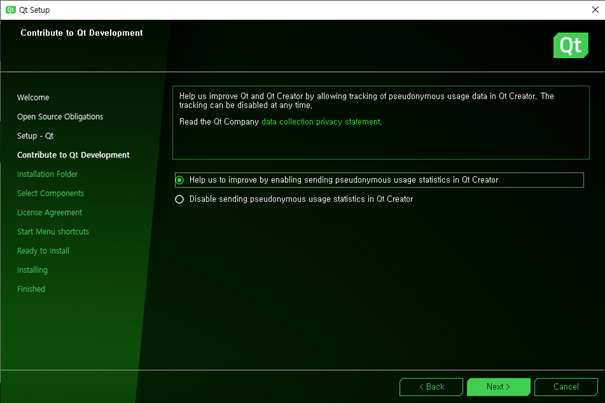Click the Finished sidebar step
This screenshot has height=403, width=605.
click(31, 289)
